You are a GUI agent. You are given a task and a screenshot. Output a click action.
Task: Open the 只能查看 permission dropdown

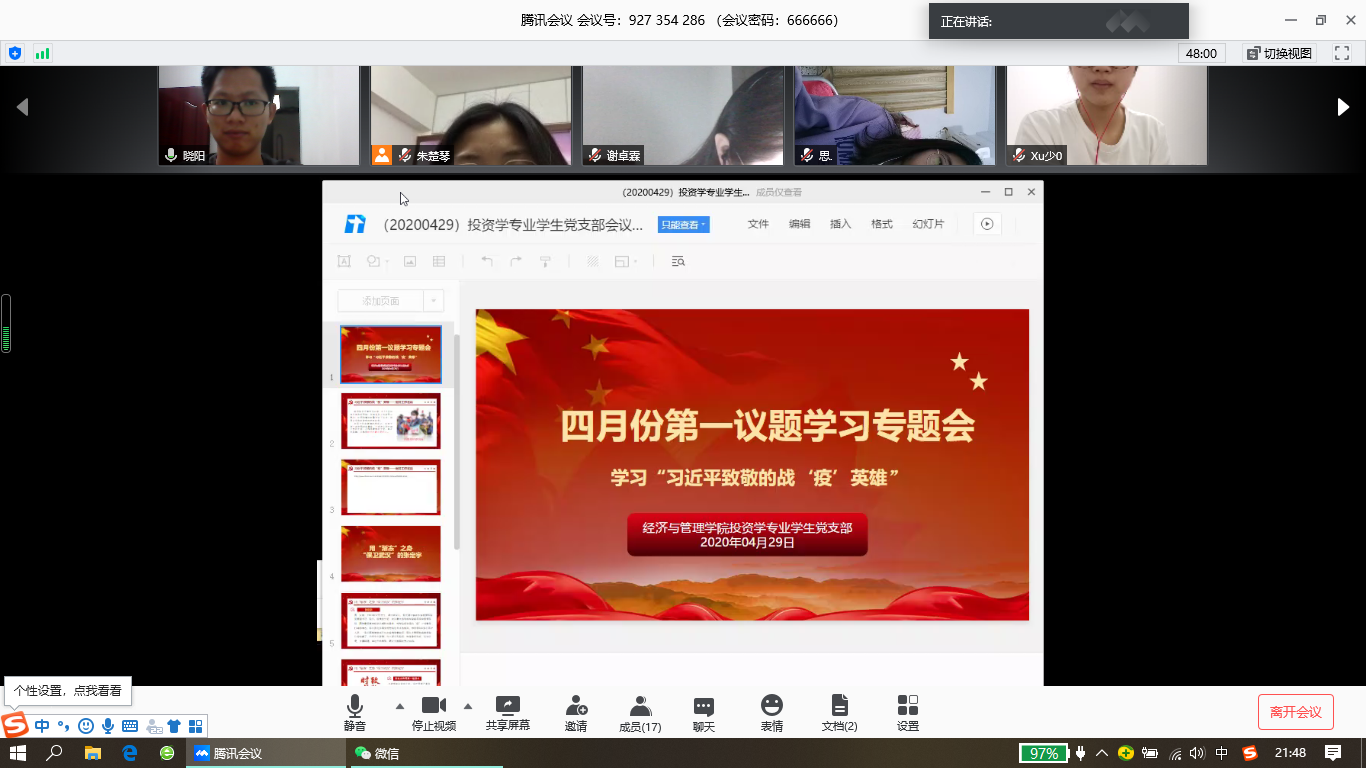tap(683, 225)
